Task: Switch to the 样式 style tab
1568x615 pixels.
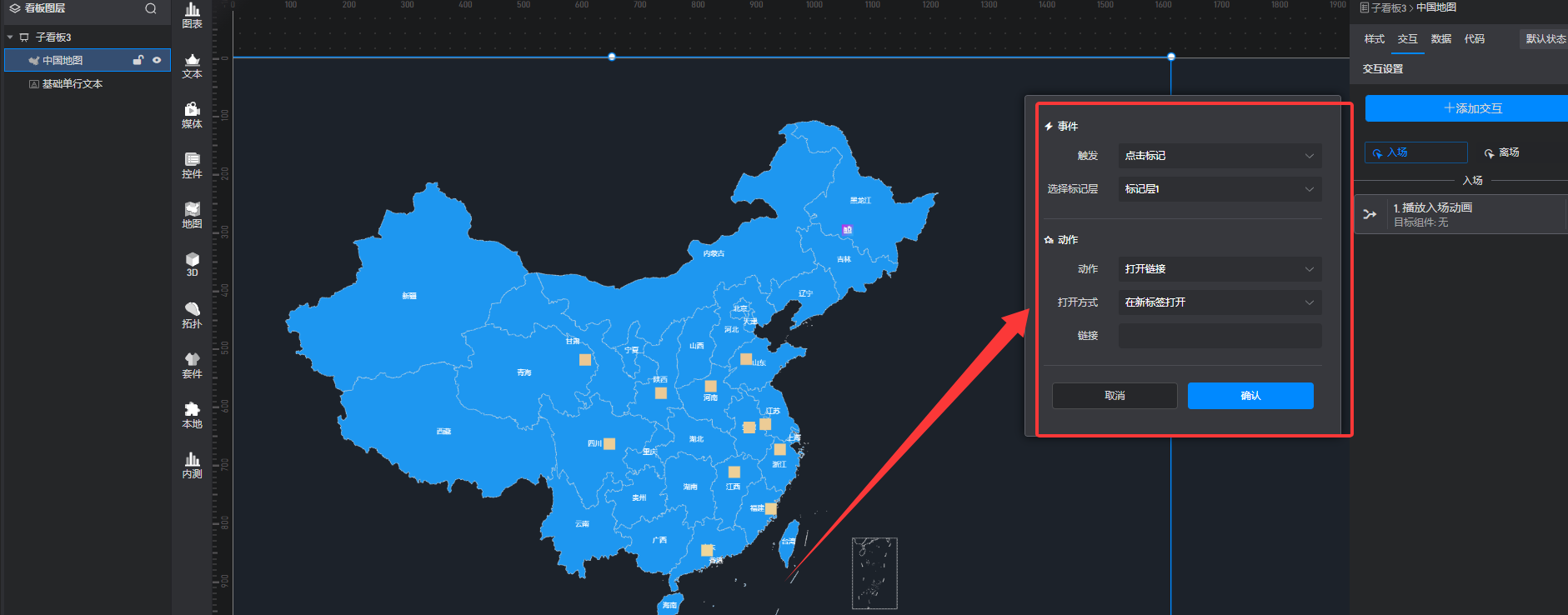Action: click(x=1374, y=39)
